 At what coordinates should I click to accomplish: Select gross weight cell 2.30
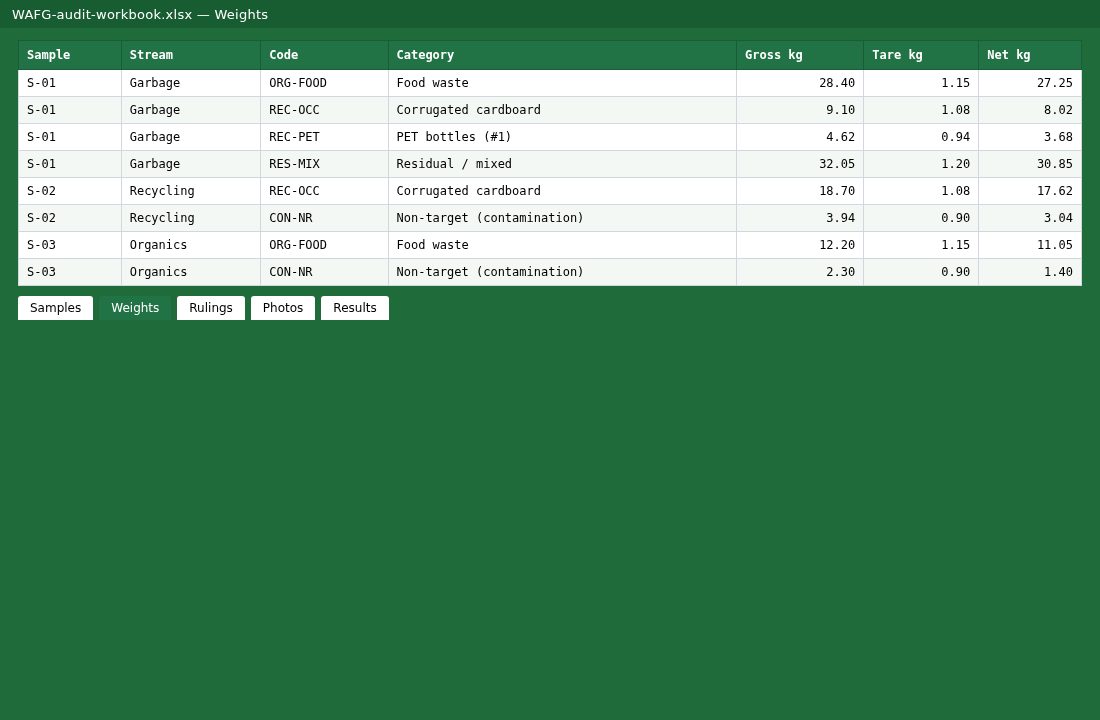pyautogui.click(x=800, y=272)
